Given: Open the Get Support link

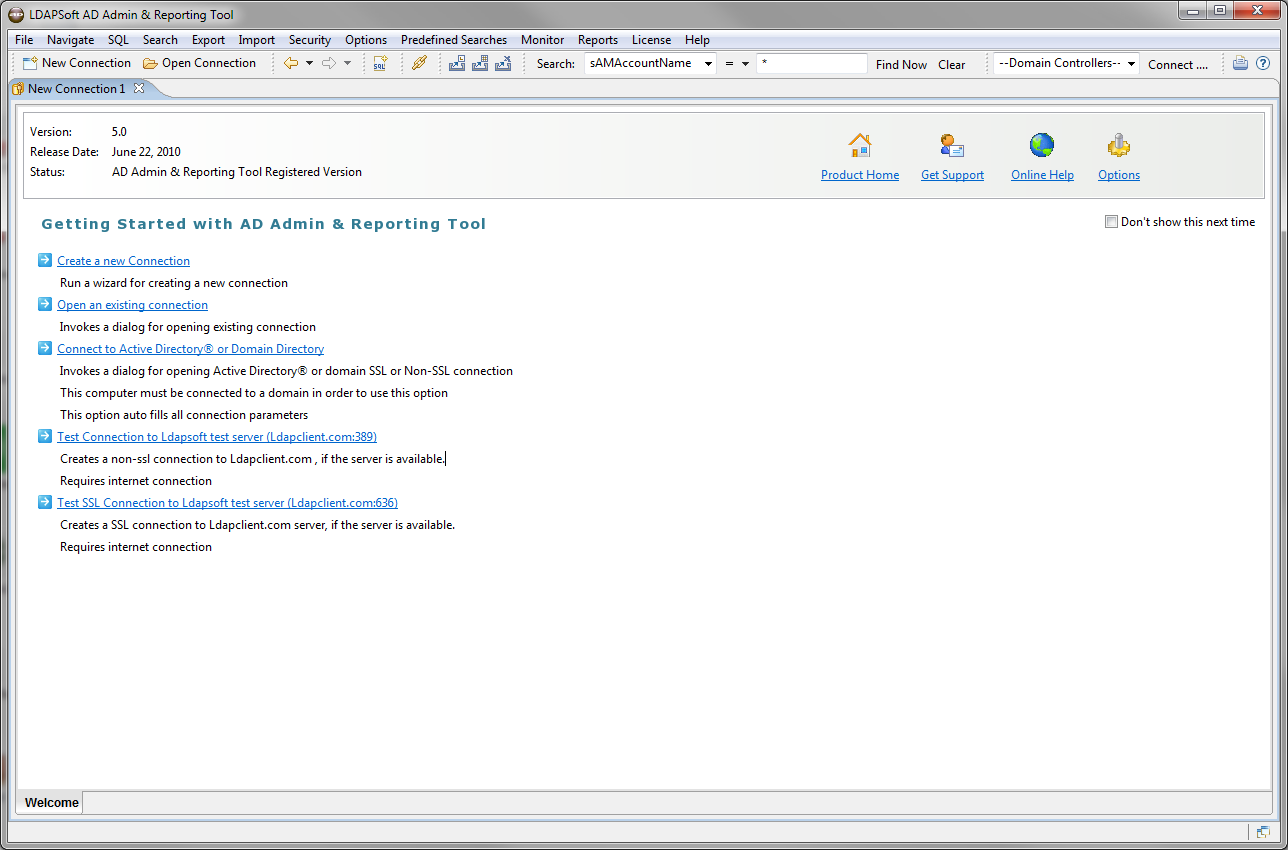Looking at the screenshot, I should pyautogui.click(x=952, y=175).
